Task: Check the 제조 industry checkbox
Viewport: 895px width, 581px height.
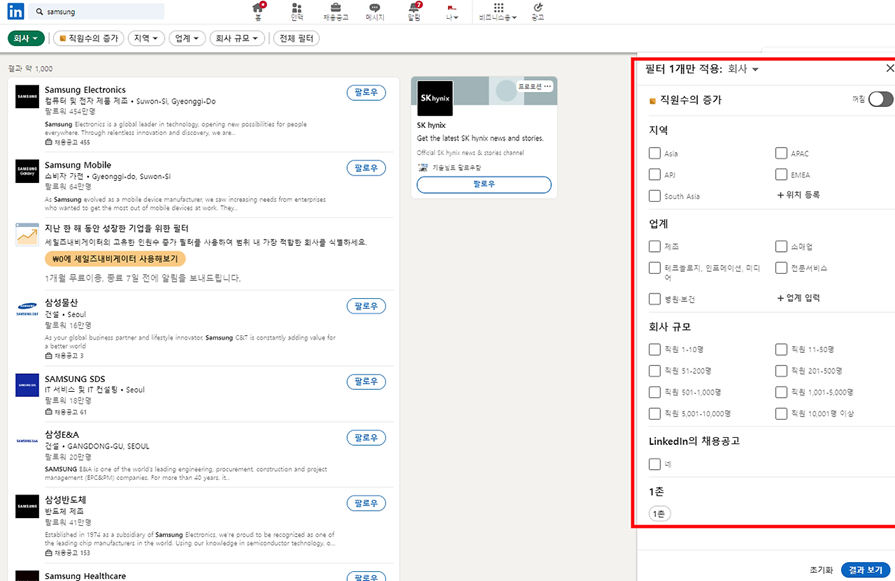Action: point(655,246)
